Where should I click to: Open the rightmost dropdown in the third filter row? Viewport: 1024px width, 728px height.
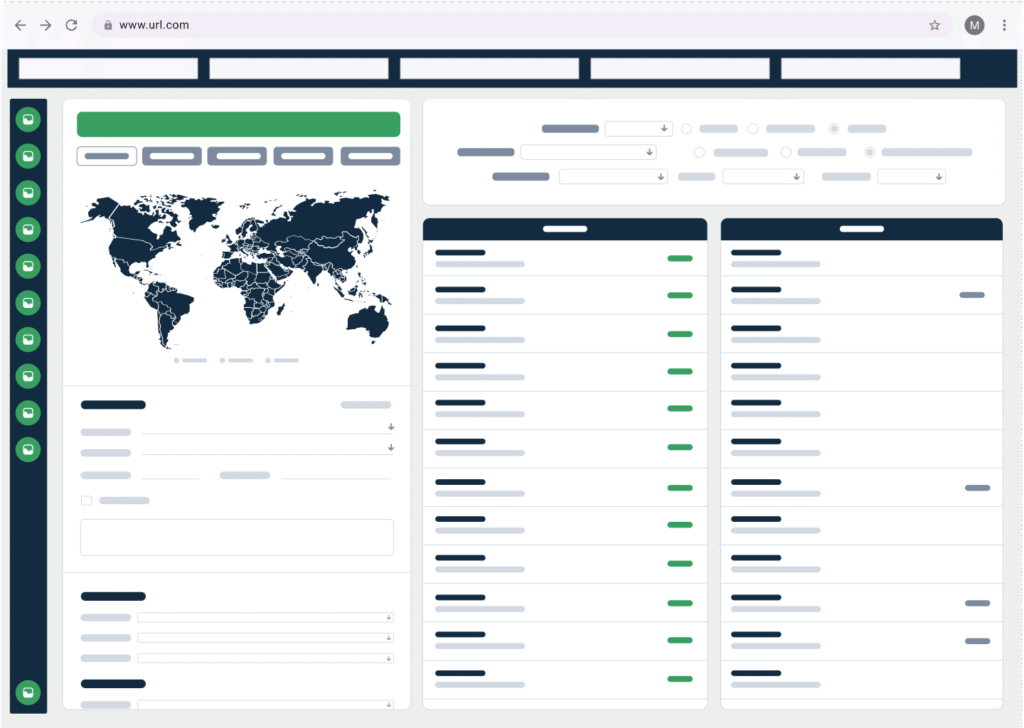[911, 176]
